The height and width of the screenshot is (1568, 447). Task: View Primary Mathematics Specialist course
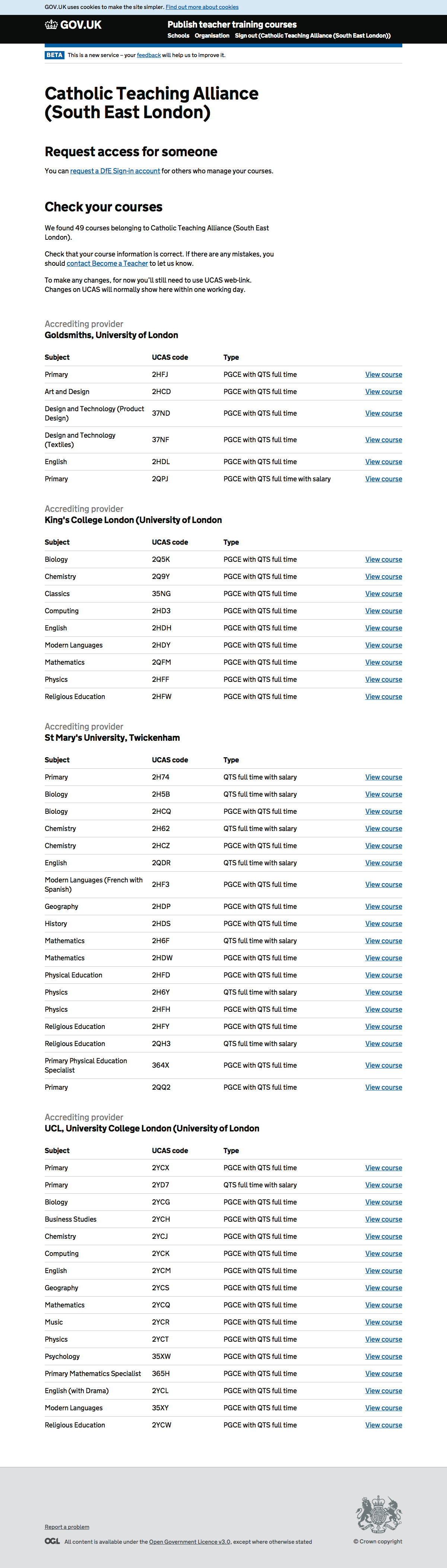383,1374
